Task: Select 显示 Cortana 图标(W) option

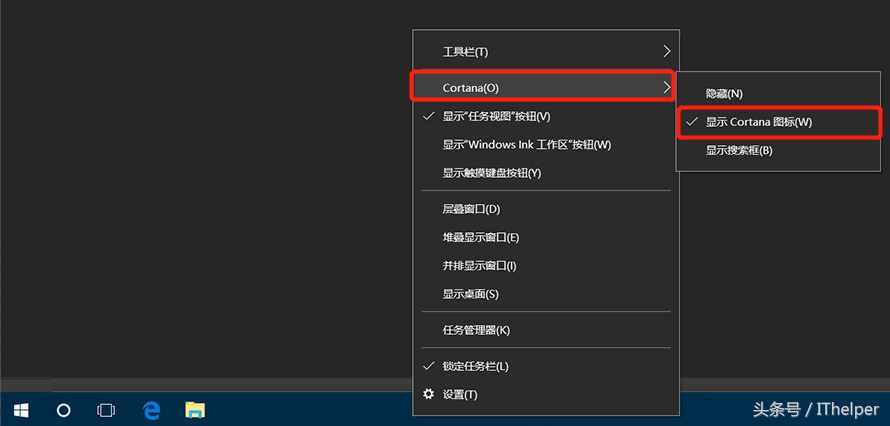Action: click(x=758, y=122)
